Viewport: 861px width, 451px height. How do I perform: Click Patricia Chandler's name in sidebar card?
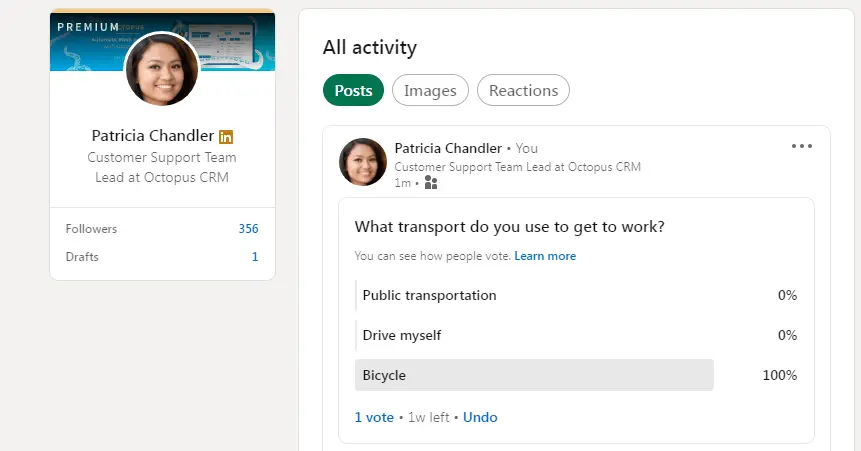tap(152, 136)
